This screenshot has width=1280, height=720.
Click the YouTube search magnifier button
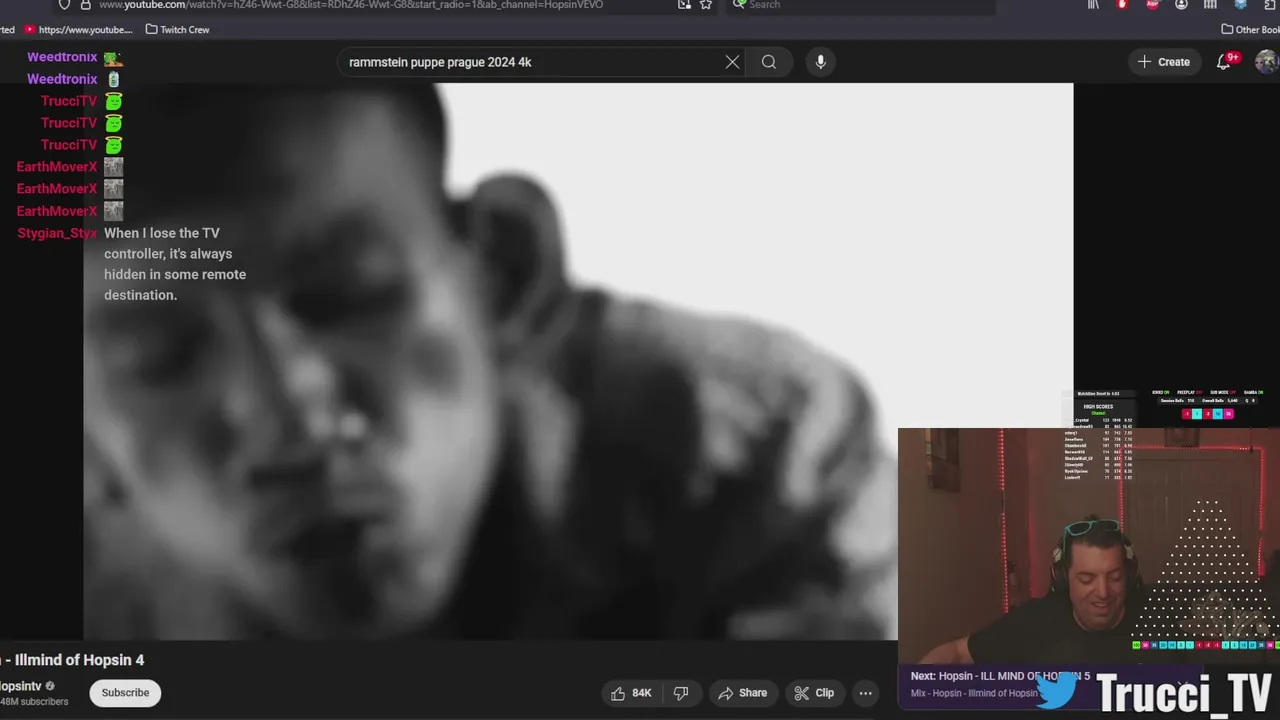click(769, 62)
